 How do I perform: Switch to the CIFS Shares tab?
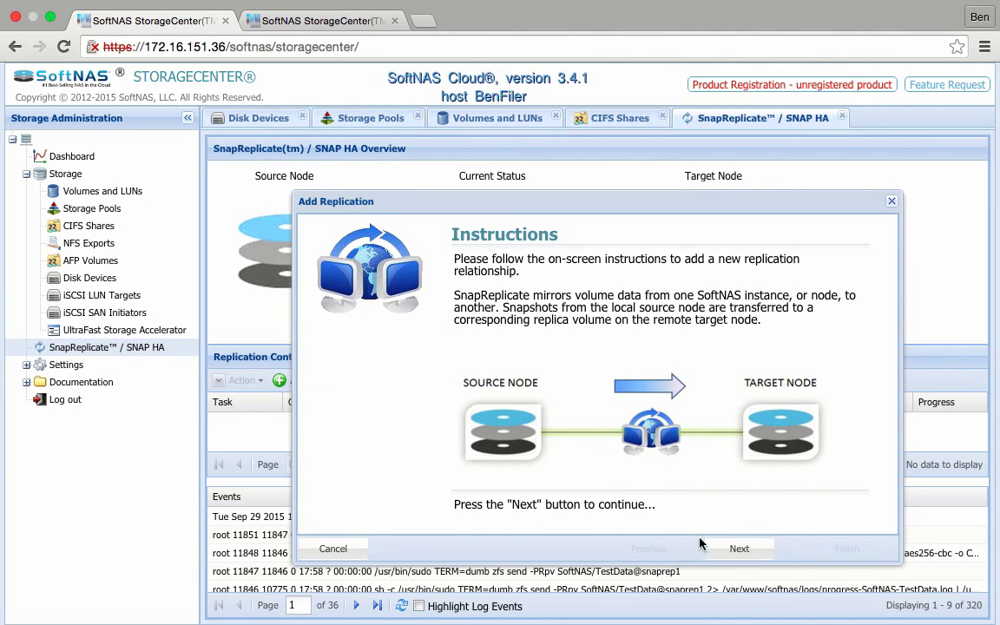tap(619, 118)
